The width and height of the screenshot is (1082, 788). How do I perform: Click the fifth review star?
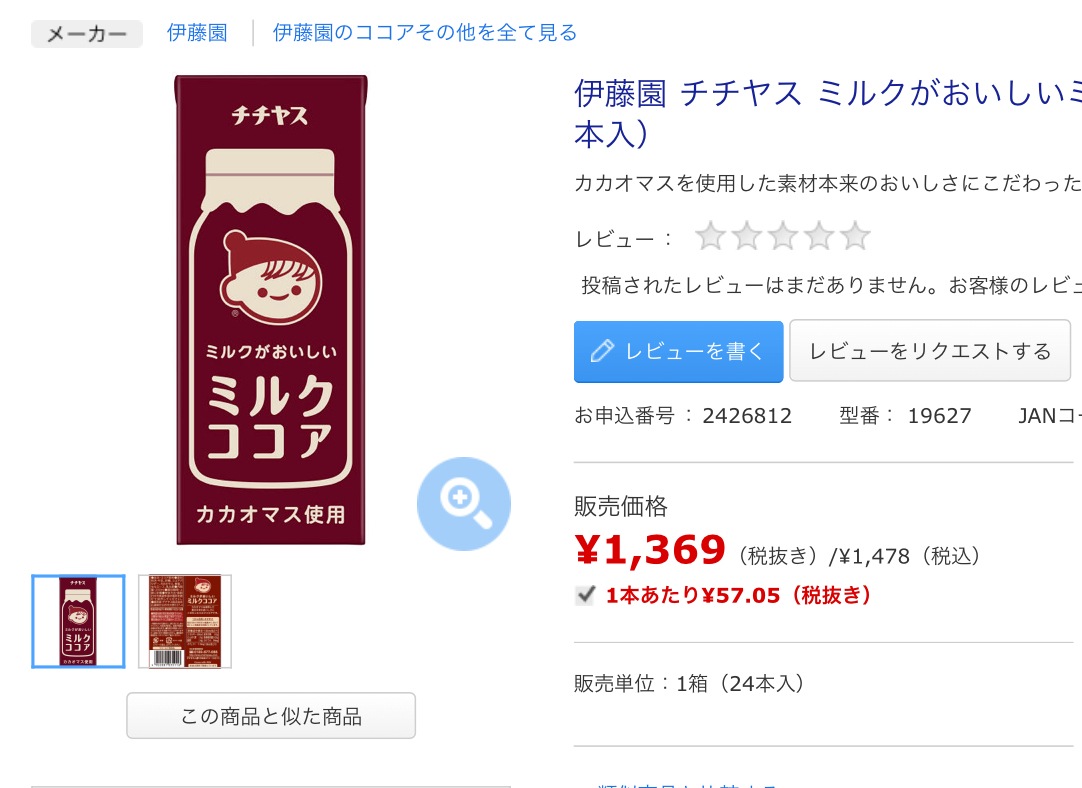(x=856, y=236)
